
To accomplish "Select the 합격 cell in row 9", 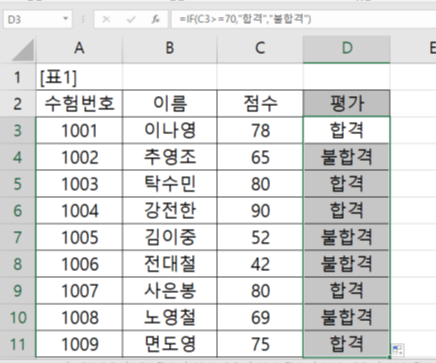I will (347, 290).
